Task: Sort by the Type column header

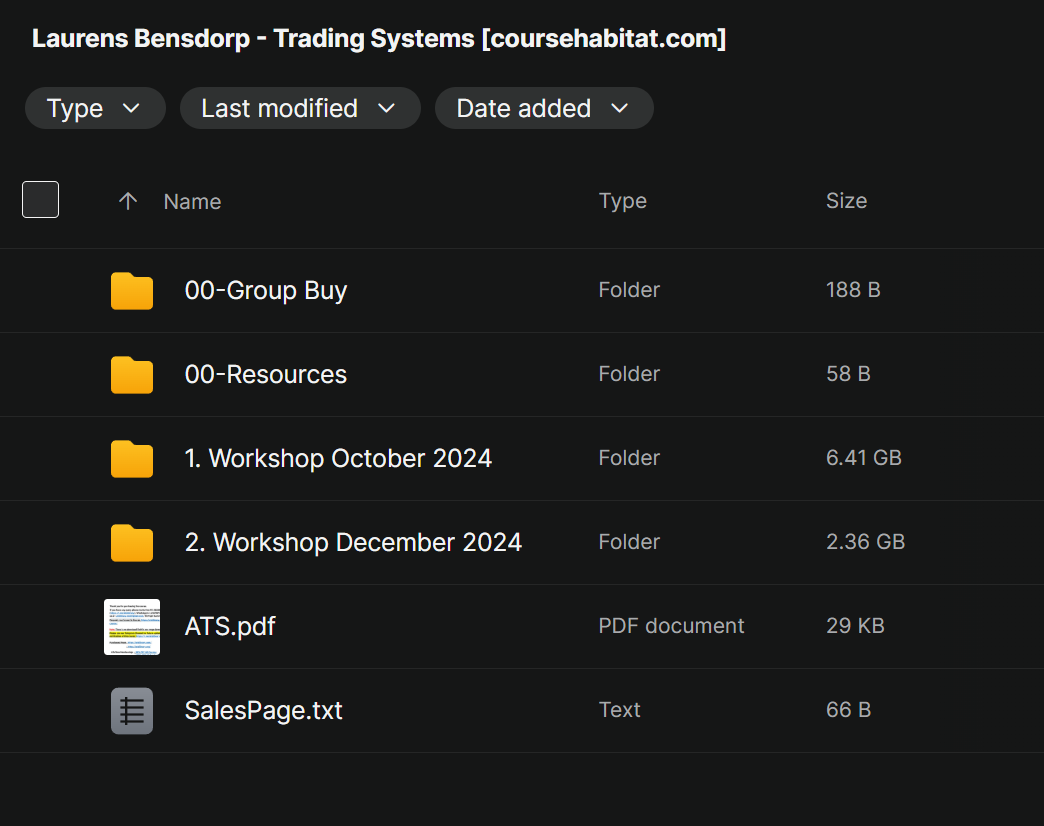Action: 622,201
